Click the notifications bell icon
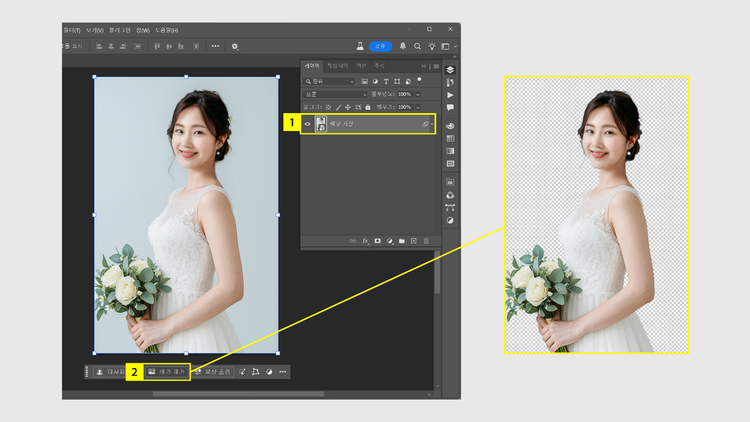The width and height of the screenshot is (750, 422). 404,46
